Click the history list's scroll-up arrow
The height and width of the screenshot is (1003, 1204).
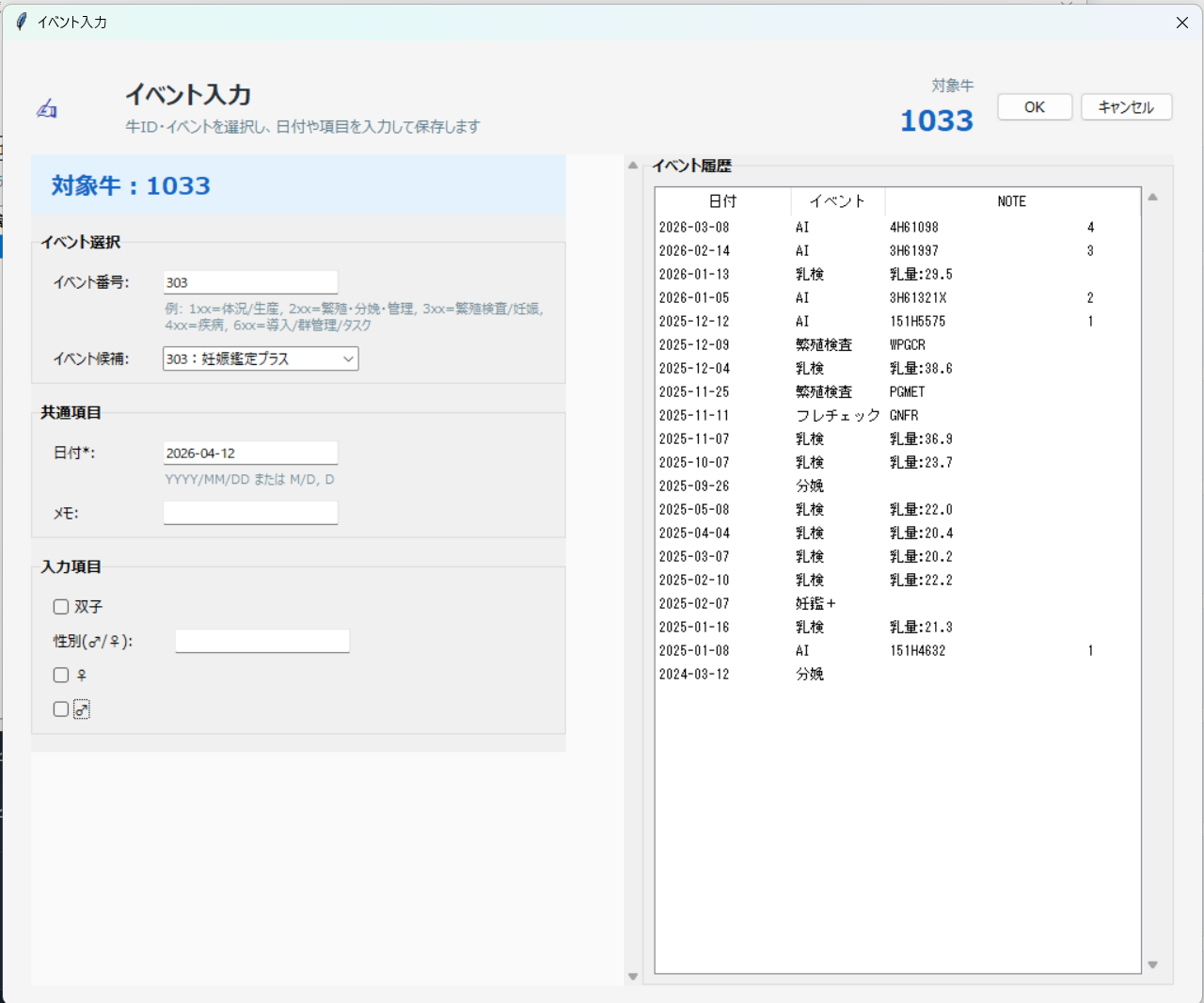click(x=1152, y=198)
